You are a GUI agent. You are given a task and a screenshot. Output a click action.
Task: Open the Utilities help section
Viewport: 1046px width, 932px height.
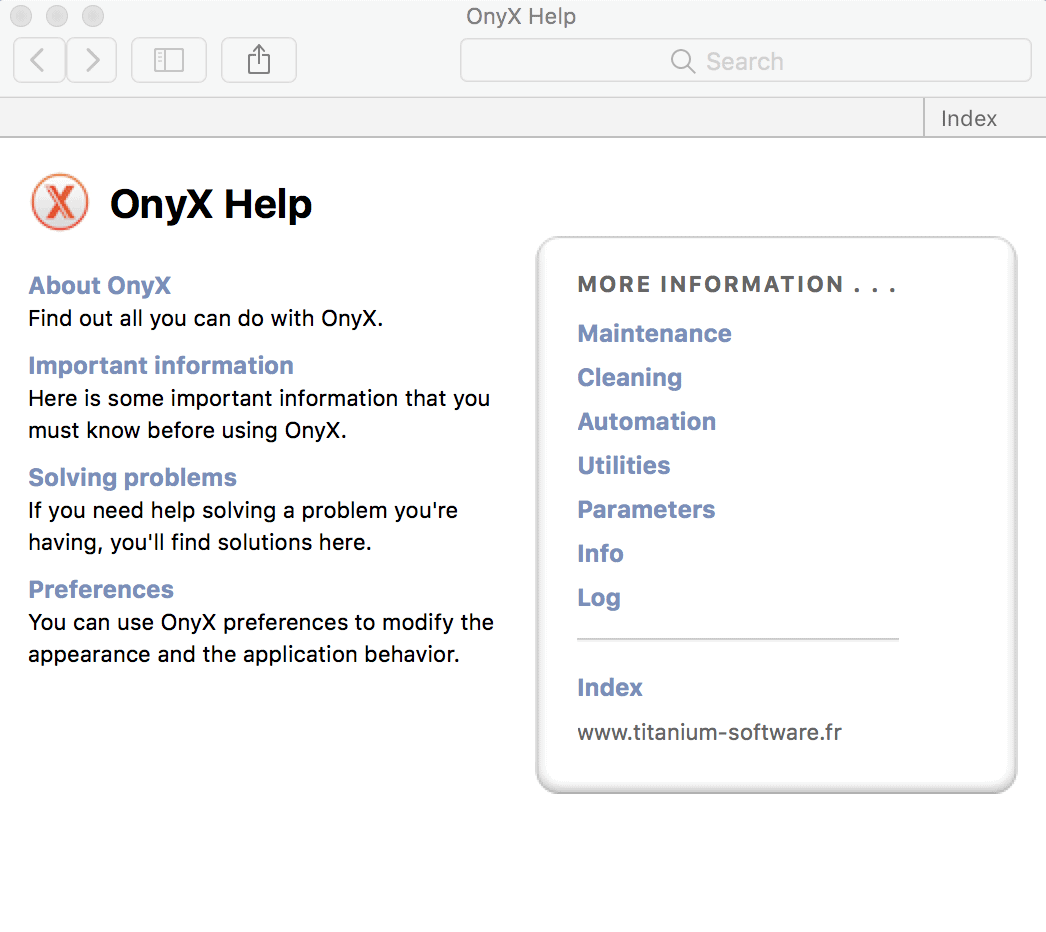(623, 465)
